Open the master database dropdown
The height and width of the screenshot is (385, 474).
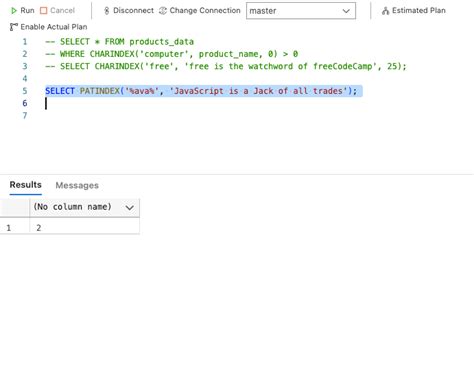click(301, 11)
